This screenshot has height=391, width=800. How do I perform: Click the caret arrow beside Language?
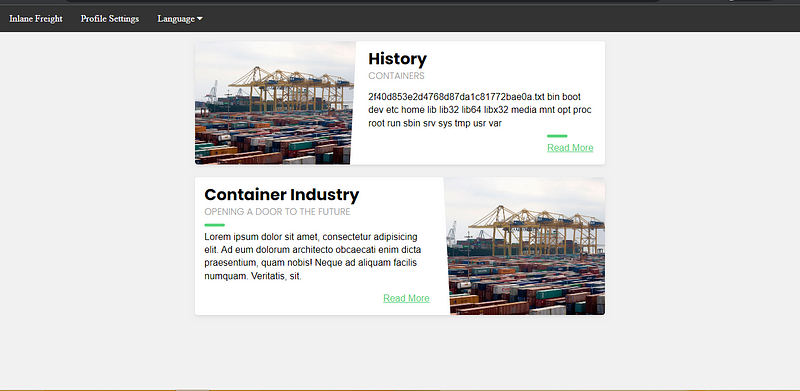[199, 19]
